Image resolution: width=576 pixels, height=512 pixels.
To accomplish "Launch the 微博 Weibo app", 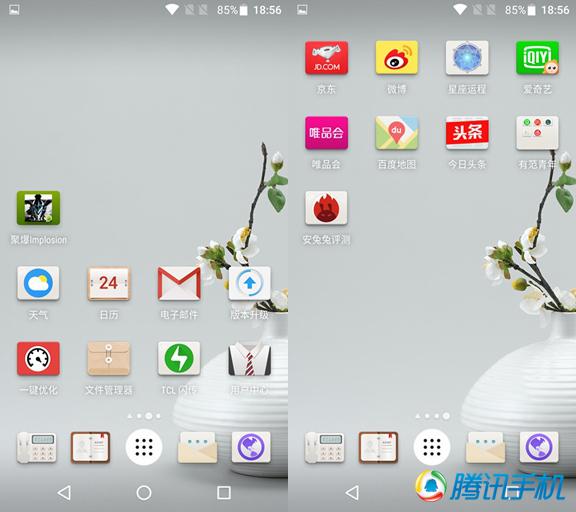I will coord(397,58).
